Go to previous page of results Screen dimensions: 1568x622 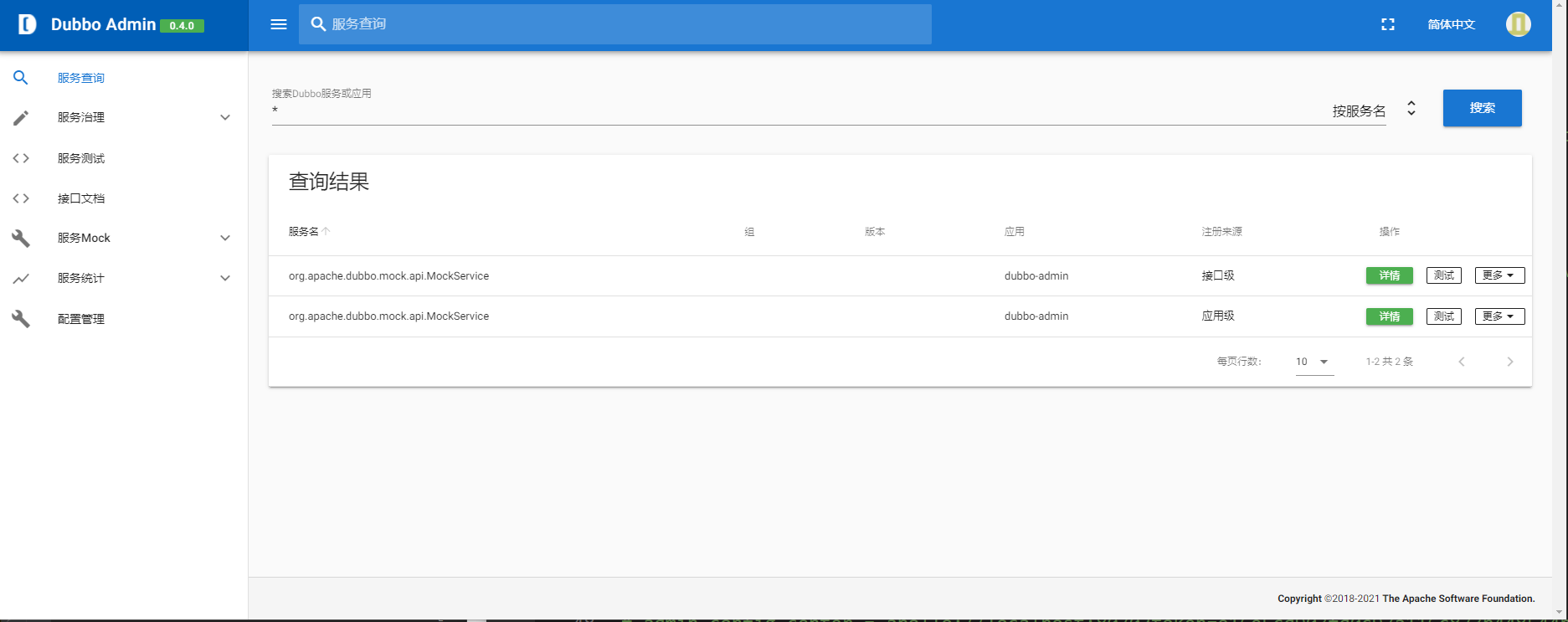(1462, 362)
